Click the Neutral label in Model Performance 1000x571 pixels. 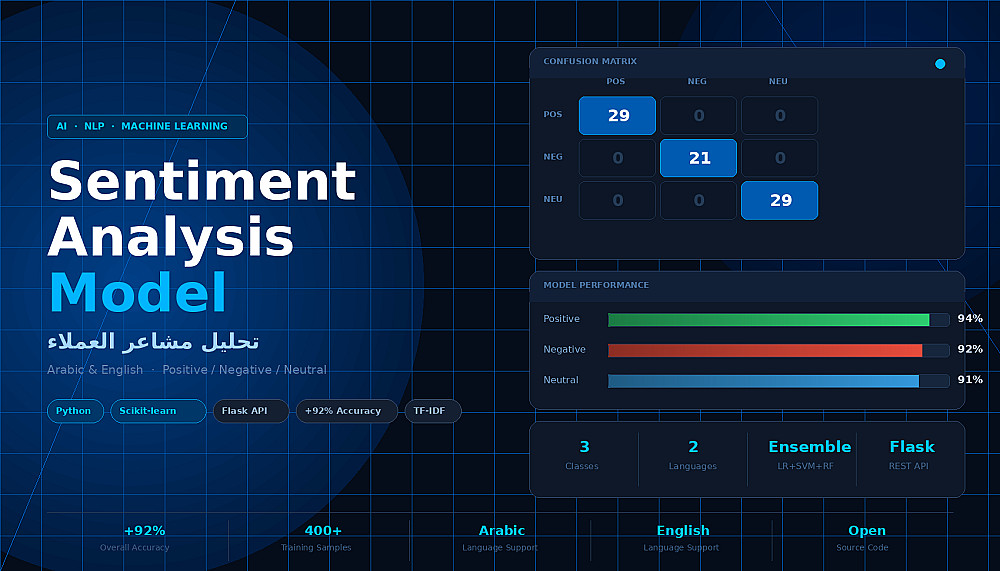click(x=561, y=380)
